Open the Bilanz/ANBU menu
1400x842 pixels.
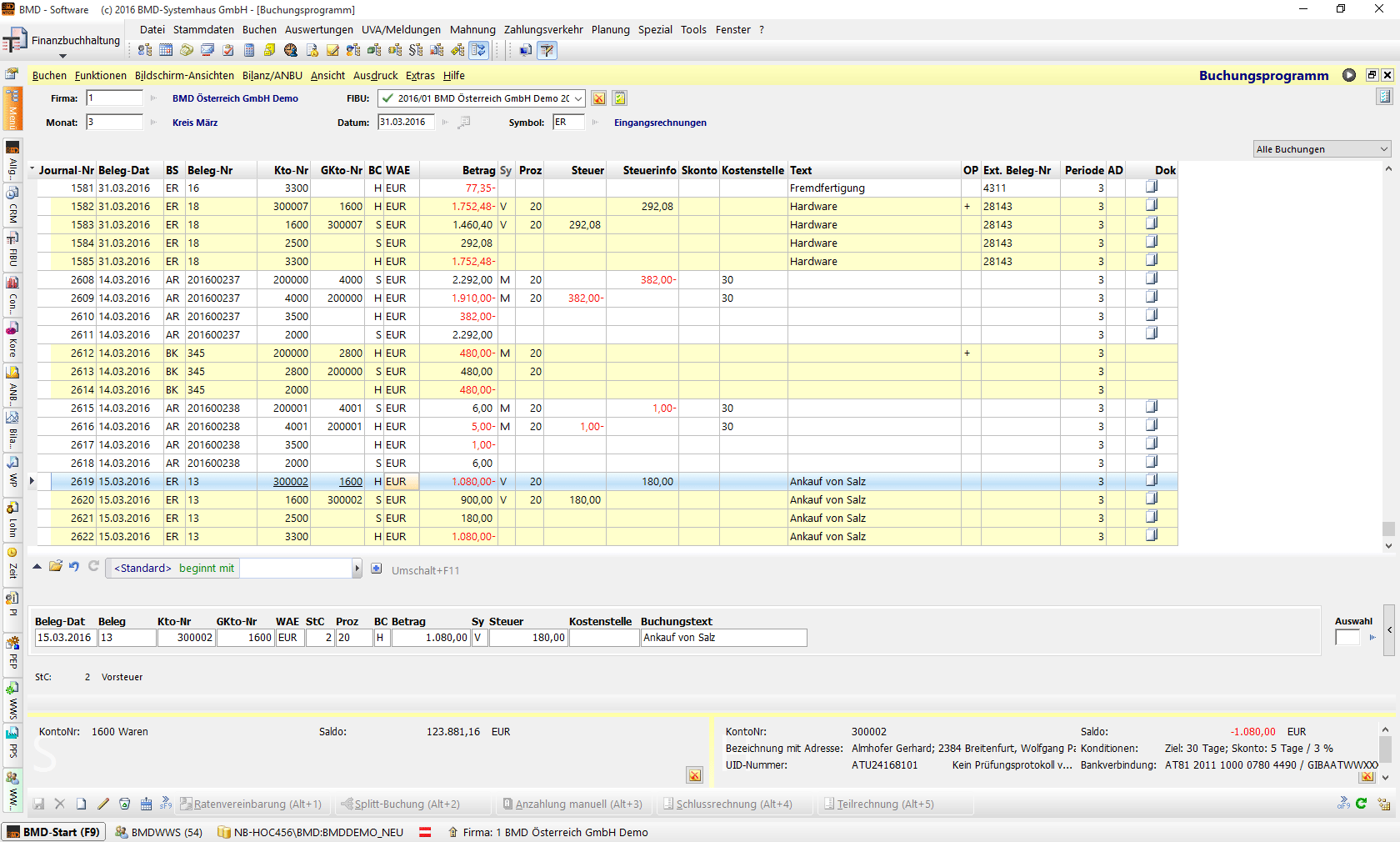272,75
